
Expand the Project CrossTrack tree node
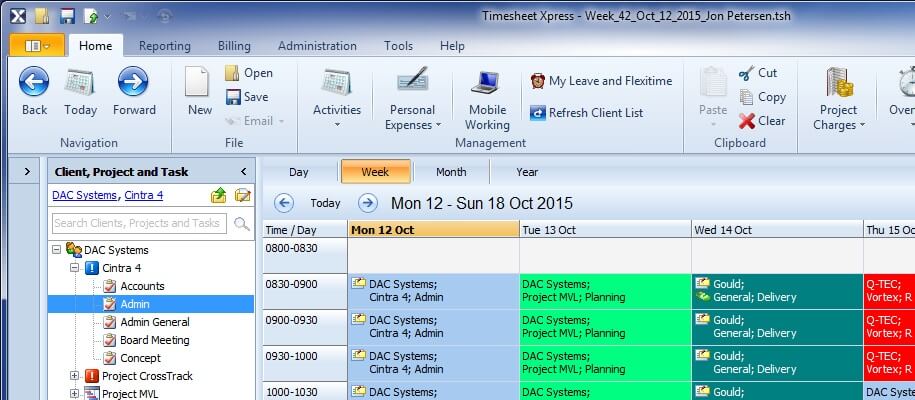(75, 376)
